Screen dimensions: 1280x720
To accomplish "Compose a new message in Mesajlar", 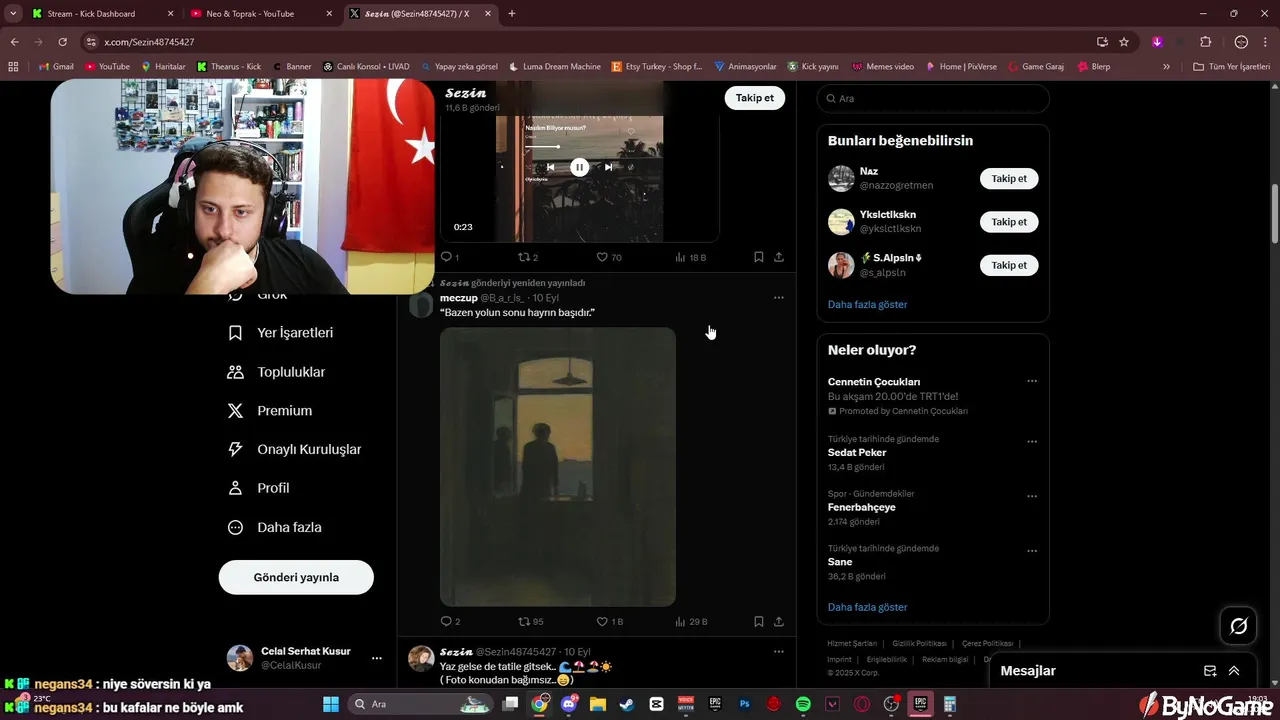I will point(1209,671).
